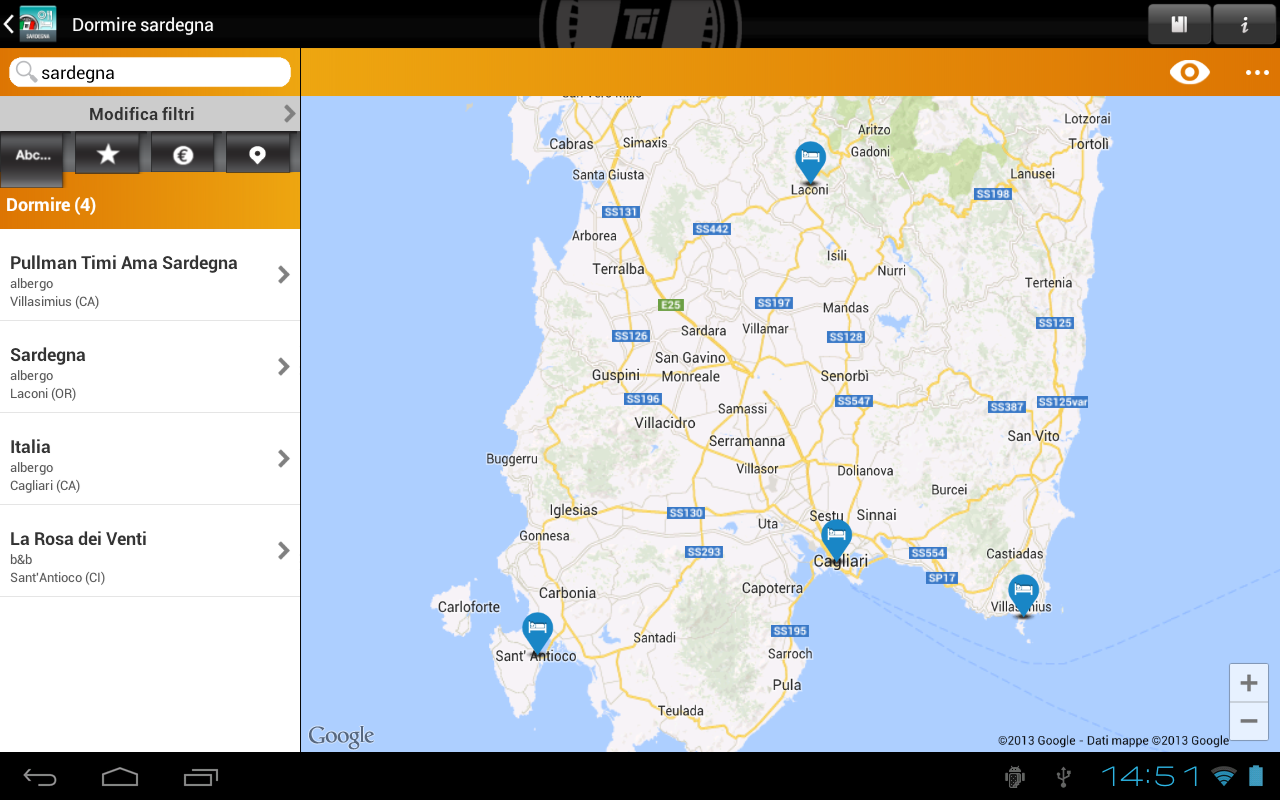Click the 14:51 system clock
1280x800 pixels.
pyautogui.click(x=1150, y=776)
